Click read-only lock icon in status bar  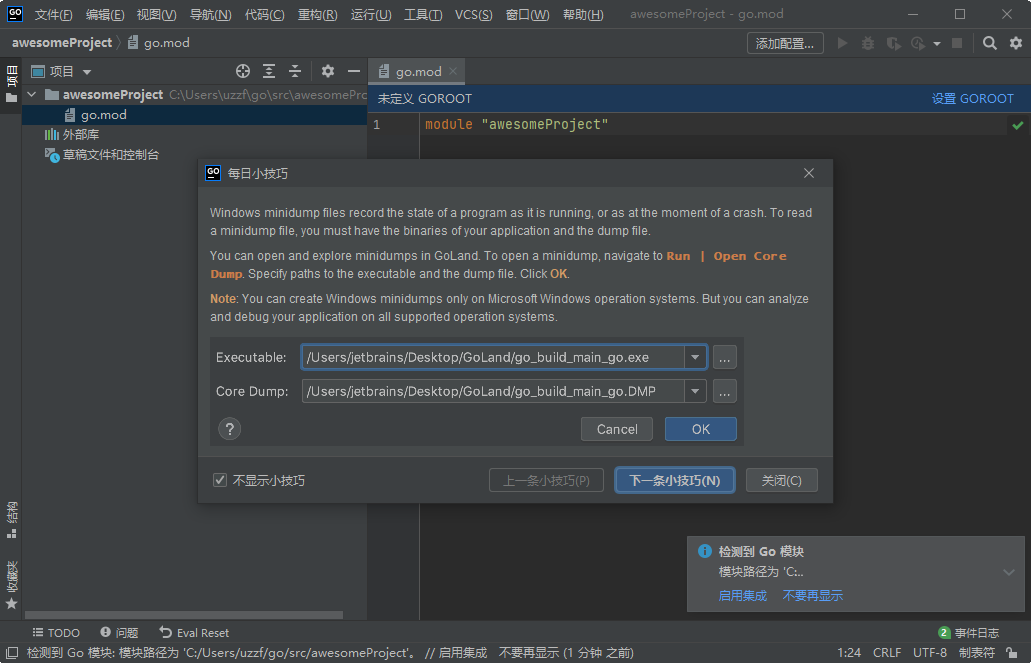(x=1013, y=652)
